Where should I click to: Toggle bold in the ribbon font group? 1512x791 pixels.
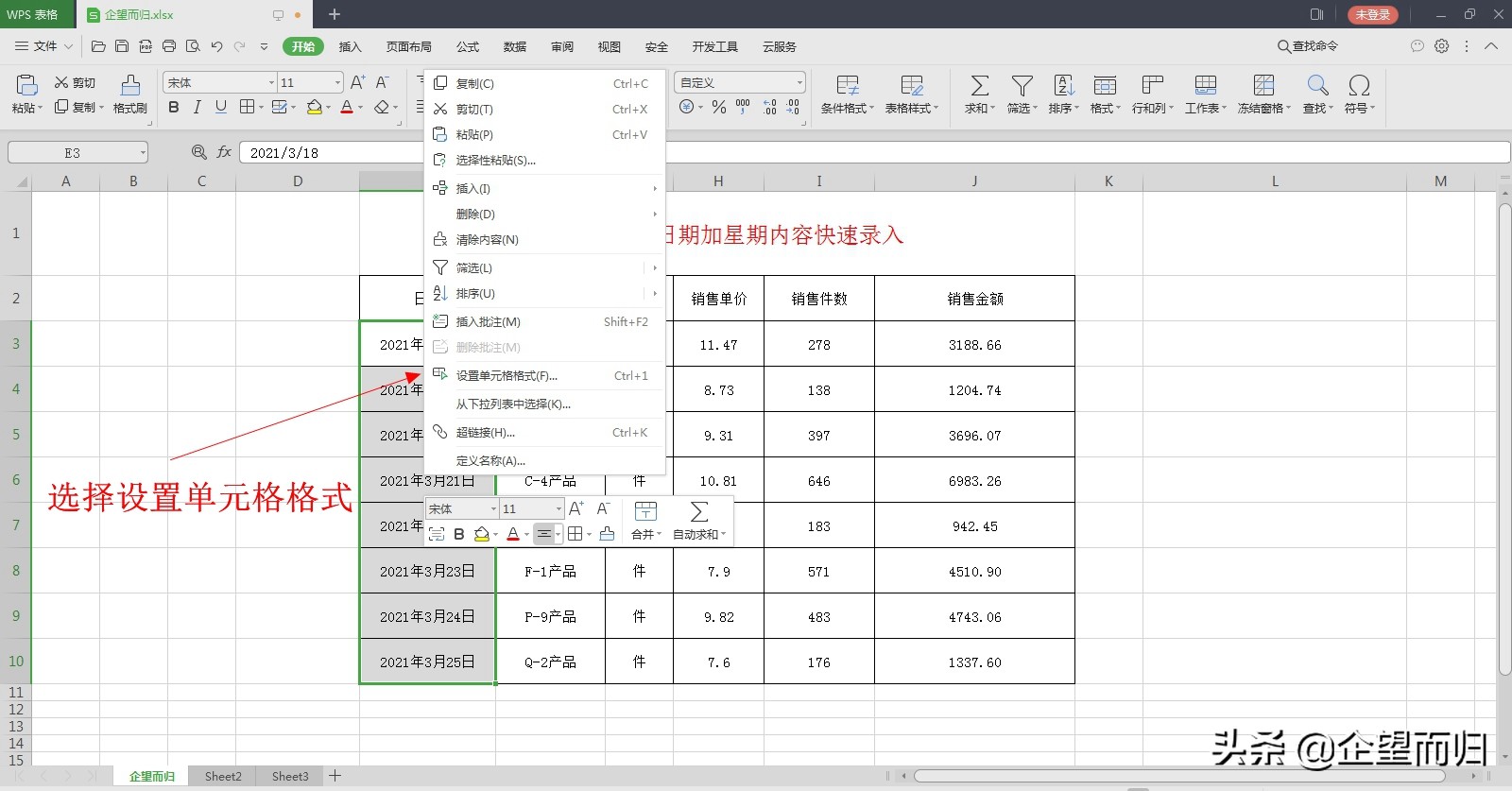coord(173,108)
